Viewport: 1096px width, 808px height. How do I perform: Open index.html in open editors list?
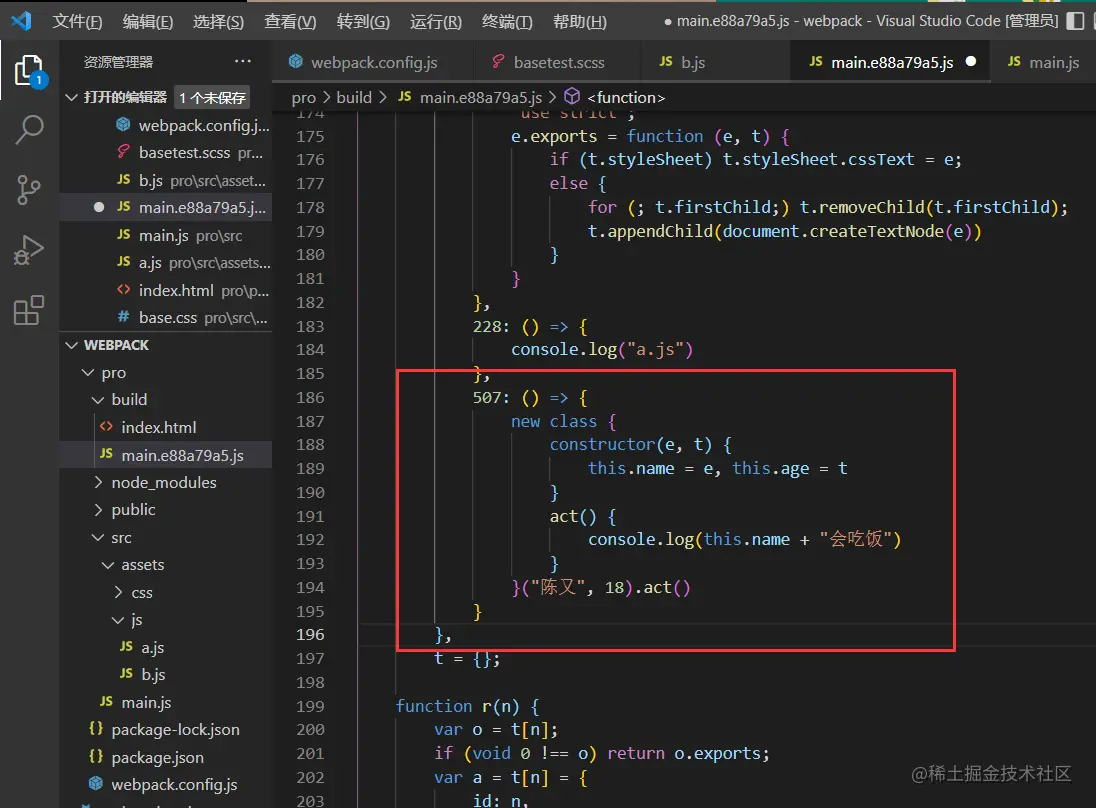coord(166,290)
